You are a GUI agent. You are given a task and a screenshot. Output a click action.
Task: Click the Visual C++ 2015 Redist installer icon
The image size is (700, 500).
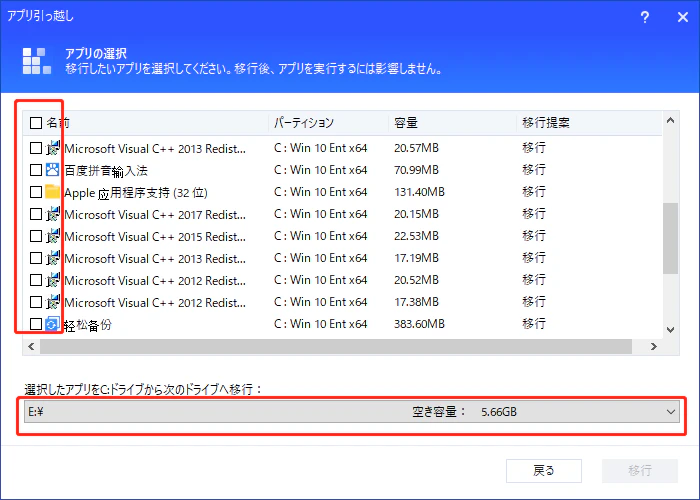53,236
